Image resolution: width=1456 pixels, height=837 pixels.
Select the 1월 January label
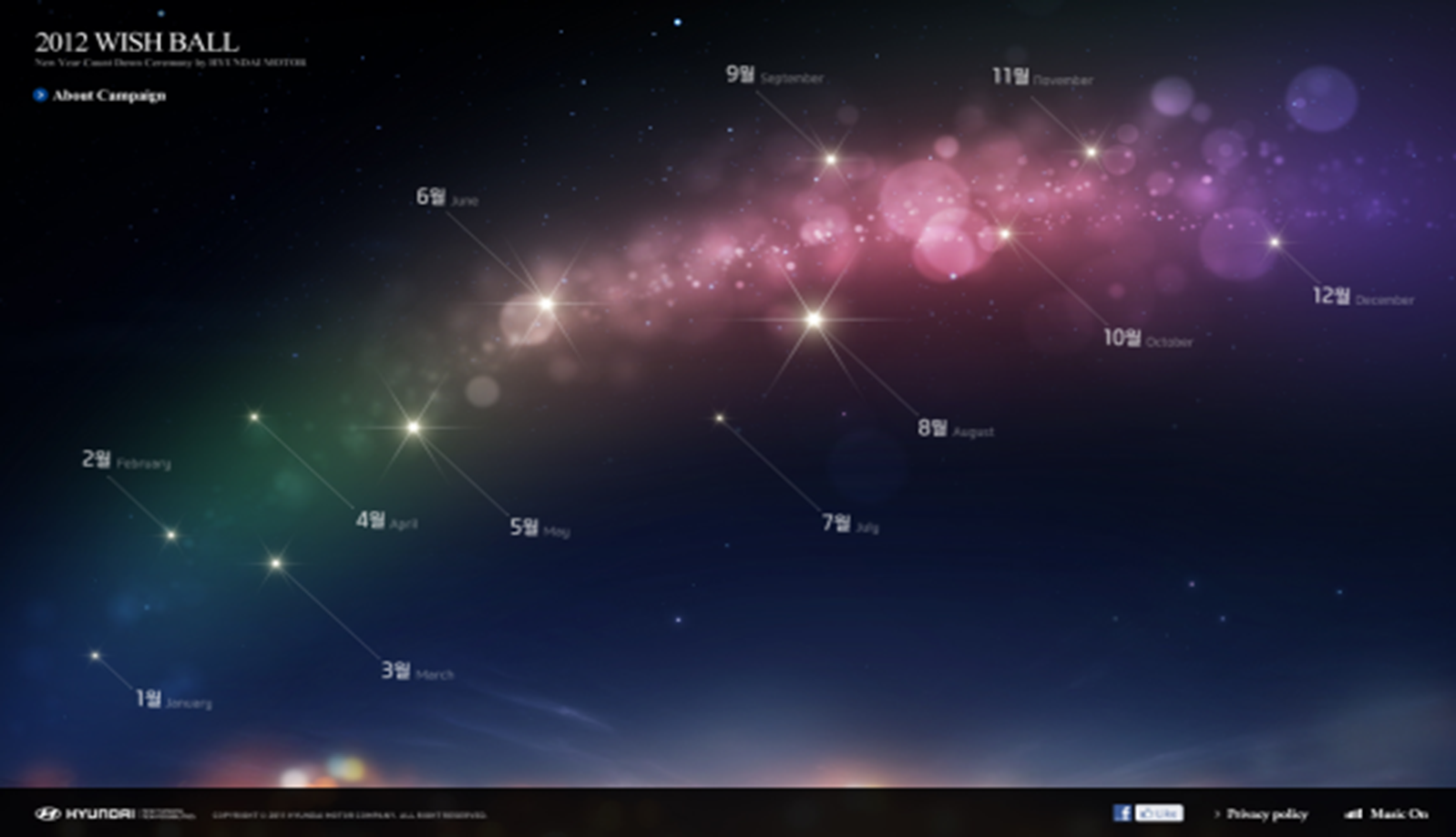pos(172,699)
